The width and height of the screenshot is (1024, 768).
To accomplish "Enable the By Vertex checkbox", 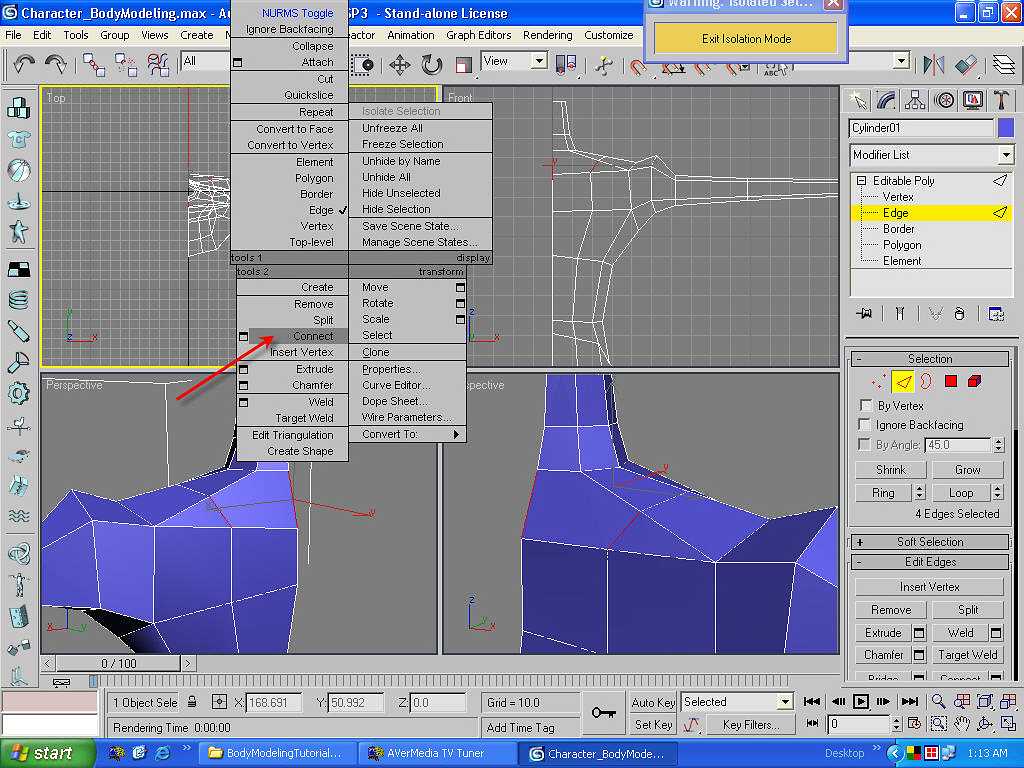I will (x=865, y=406).
